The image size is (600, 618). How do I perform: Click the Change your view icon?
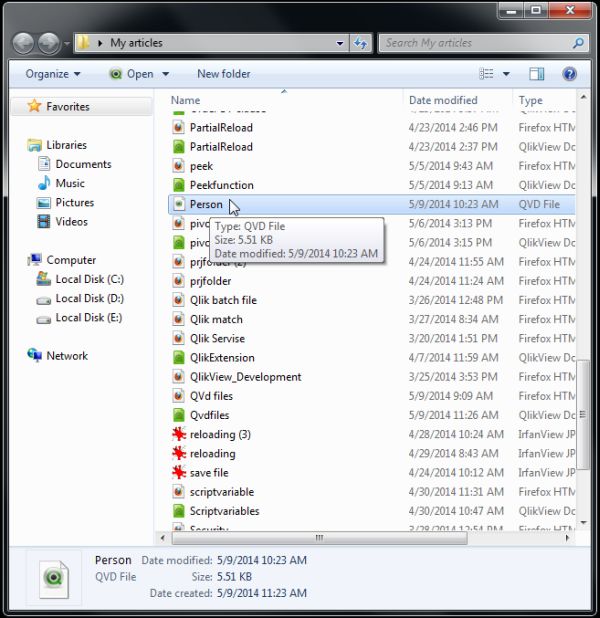click(486, 74)
